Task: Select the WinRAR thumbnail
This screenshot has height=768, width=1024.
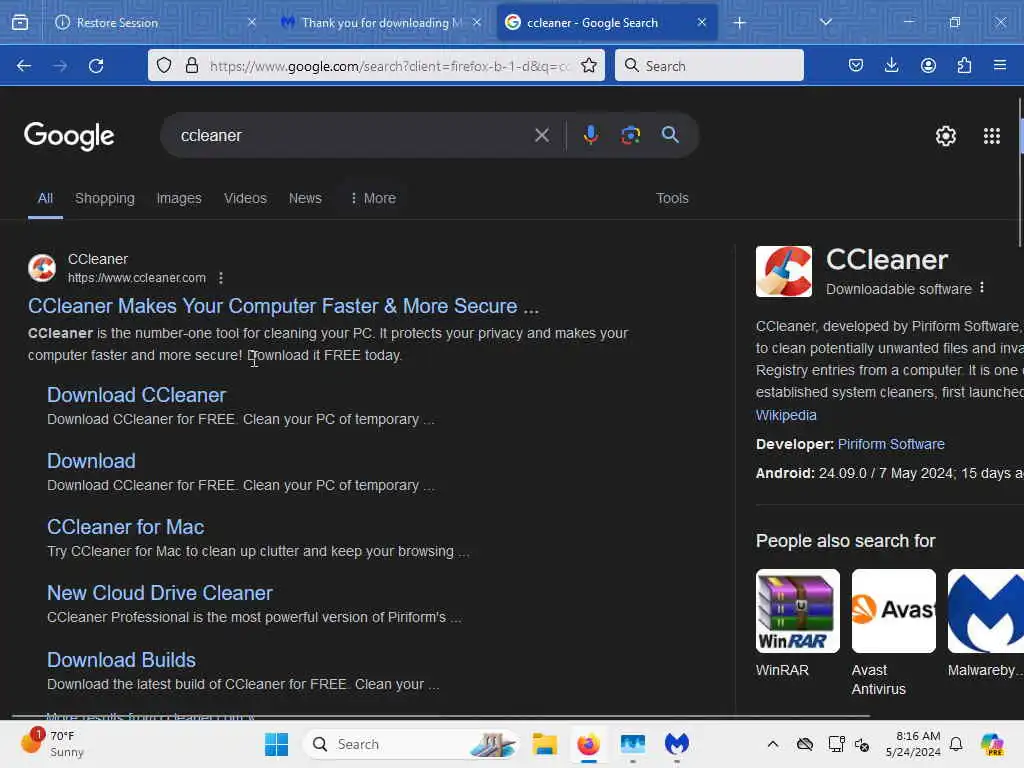Action: [x=797, y=611]
